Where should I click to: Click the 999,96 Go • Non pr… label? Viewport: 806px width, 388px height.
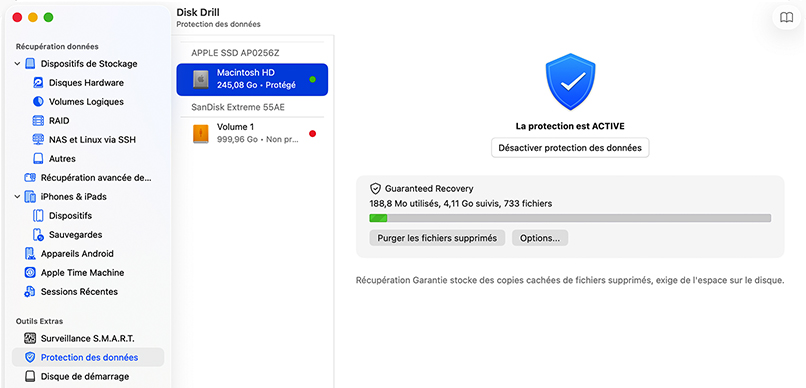[x=258, y=139]
